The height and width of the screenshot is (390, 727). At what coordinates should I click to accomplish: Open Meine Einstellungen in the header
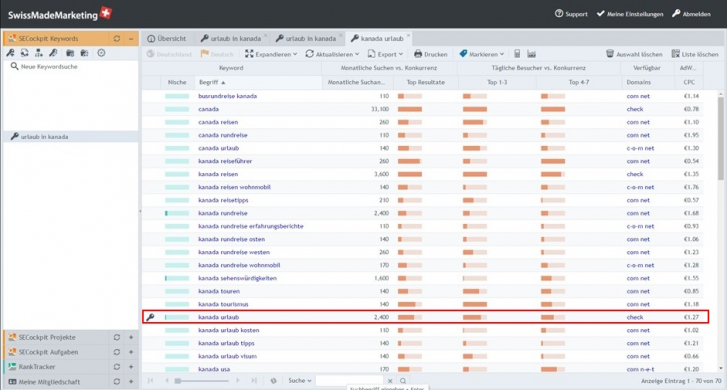coord(630,14)
